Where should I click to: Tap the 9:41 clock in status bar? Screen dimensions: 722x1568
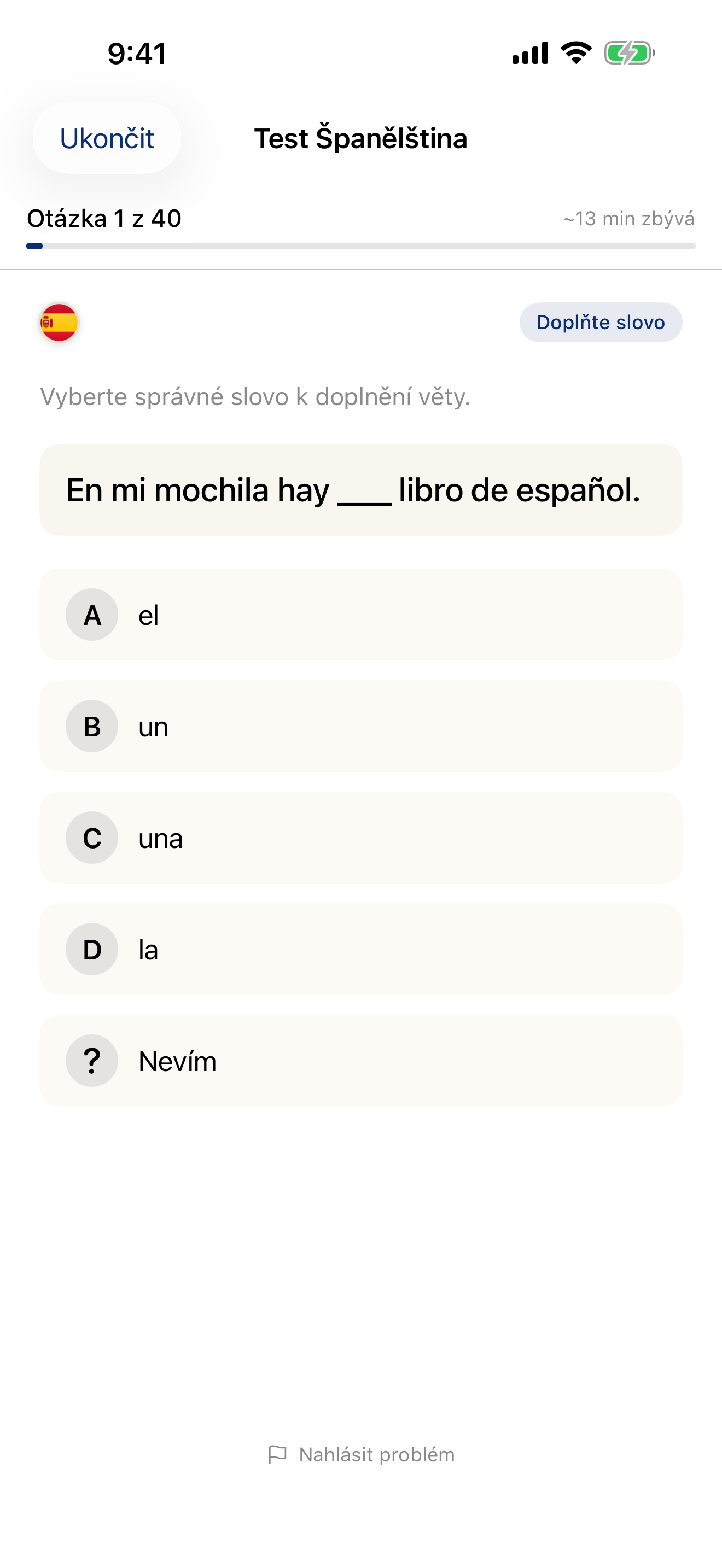pos(137,54)
